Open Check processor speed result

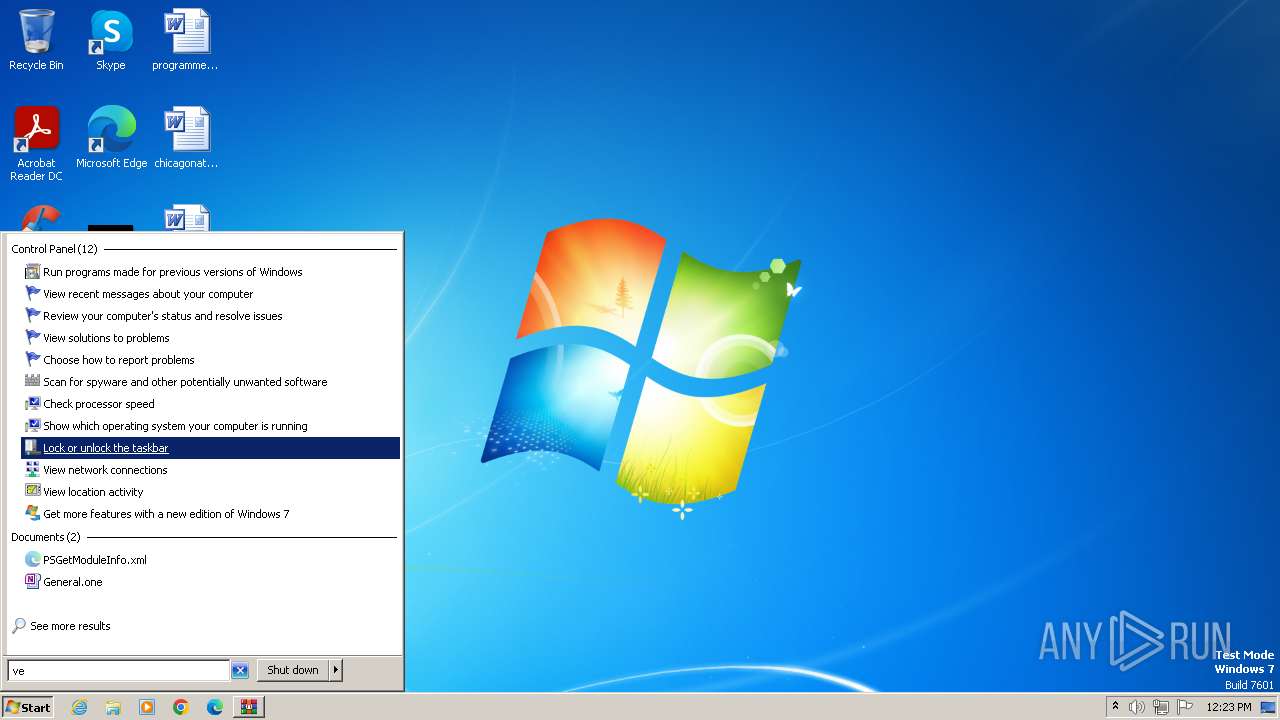pyautogui.click(x=210, y=404)
